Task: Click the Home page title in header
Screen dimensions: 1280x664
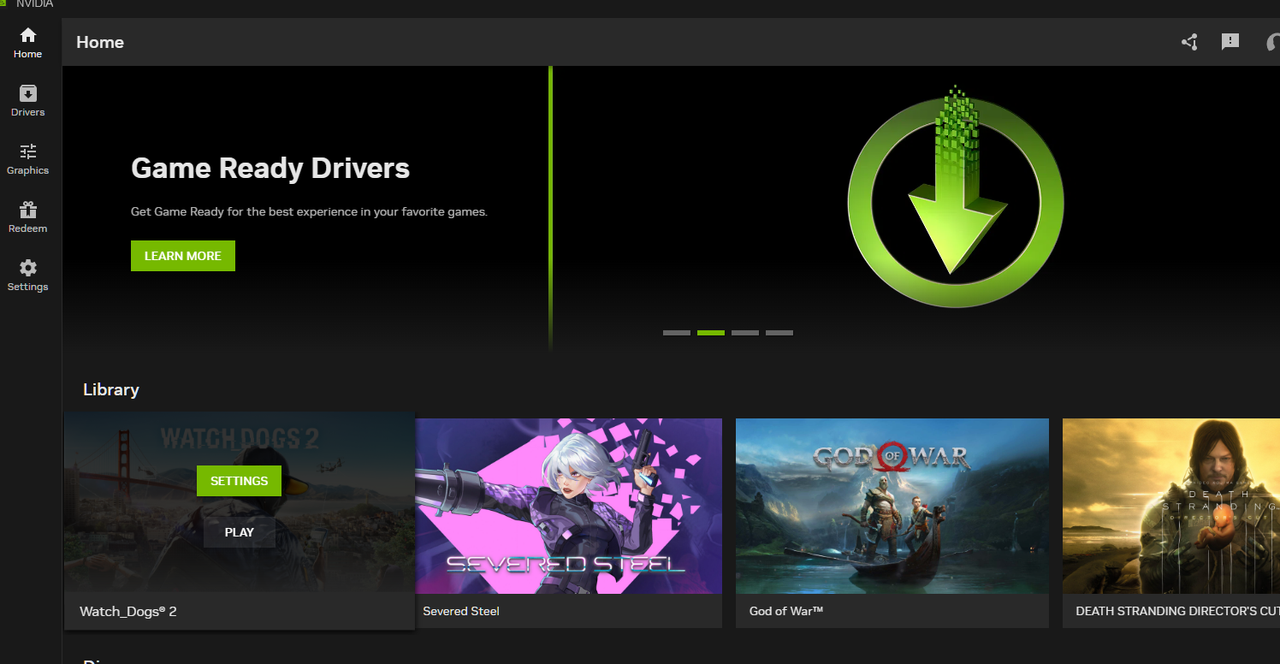Action: [x=100, y=42]
